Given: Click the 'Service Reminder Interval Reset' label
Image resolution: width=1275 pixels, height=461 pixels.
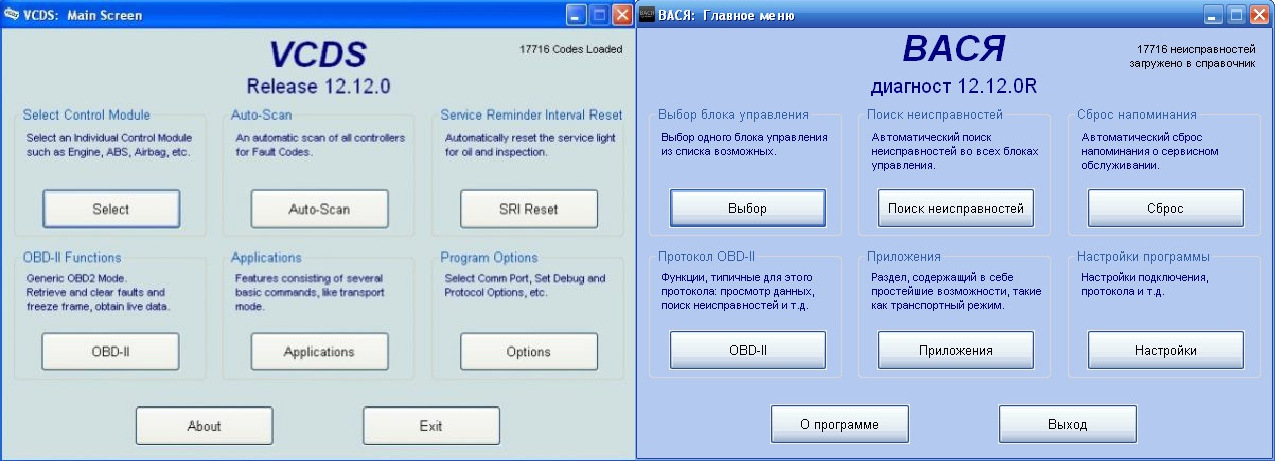Looking at the screenshot, I should 531,115.
